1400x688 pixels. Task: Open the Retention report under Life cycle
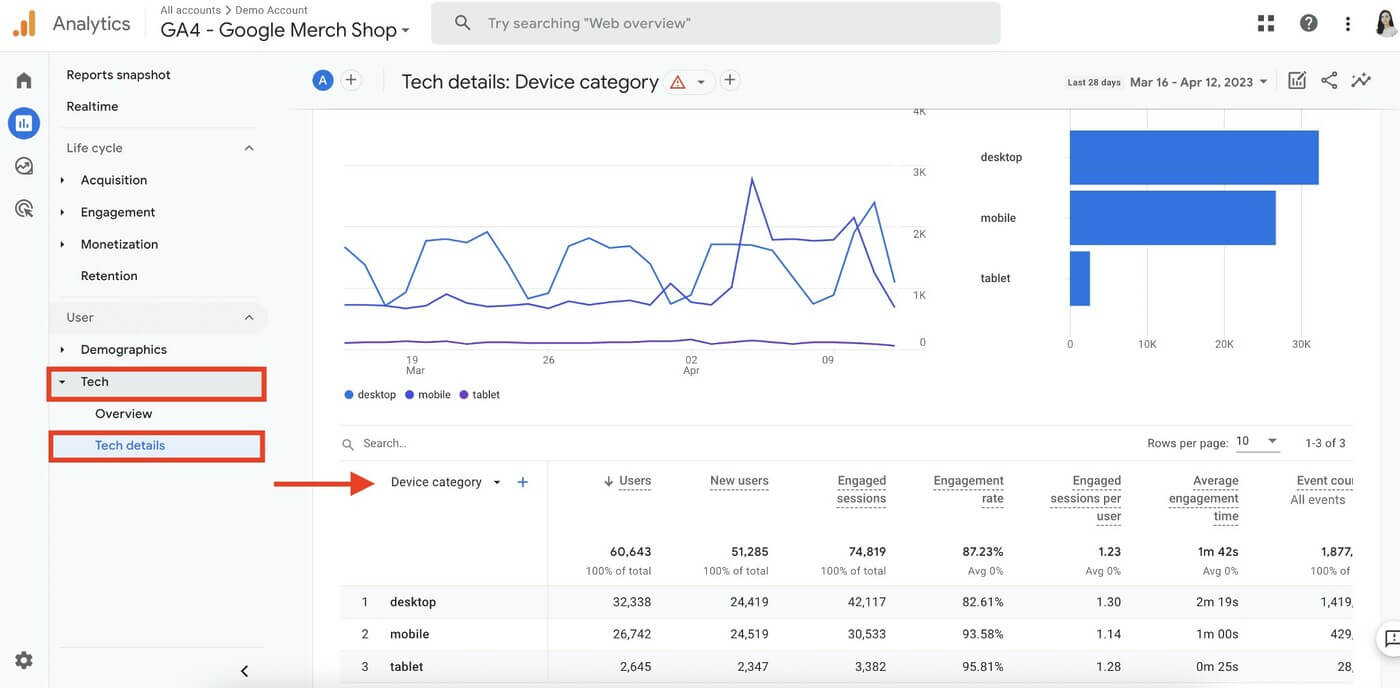[109, 275]
